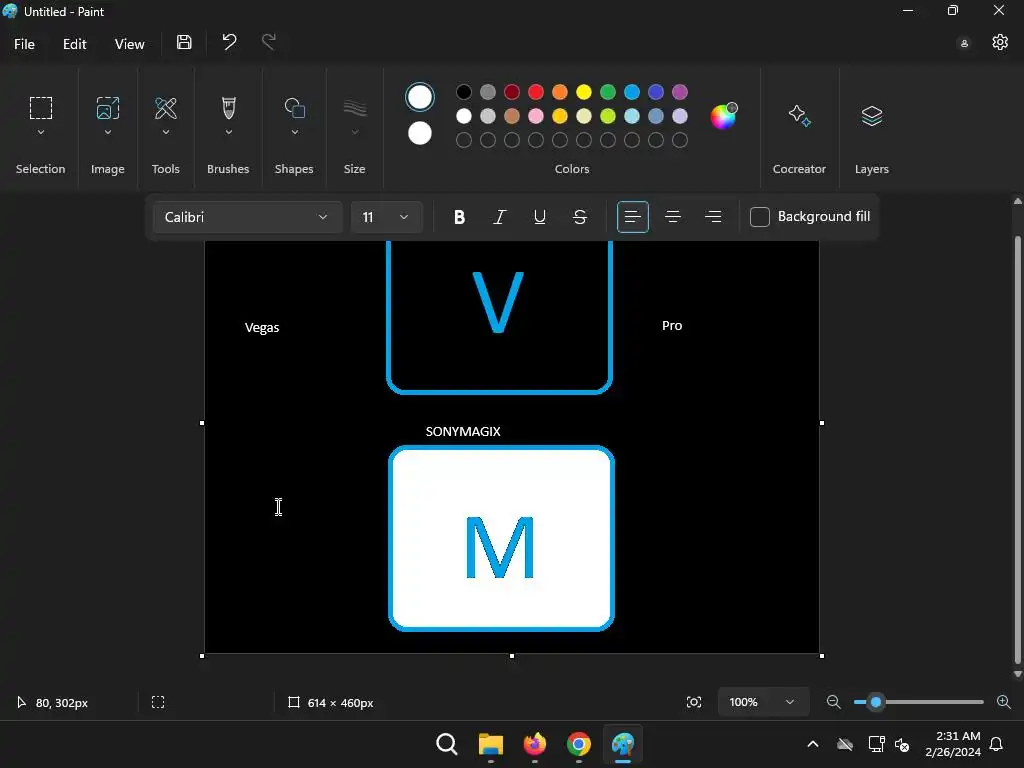Click the Pro text on canvas
Image resolution: width=1024 pixels, height=768 pixels.
click(672, 325)
